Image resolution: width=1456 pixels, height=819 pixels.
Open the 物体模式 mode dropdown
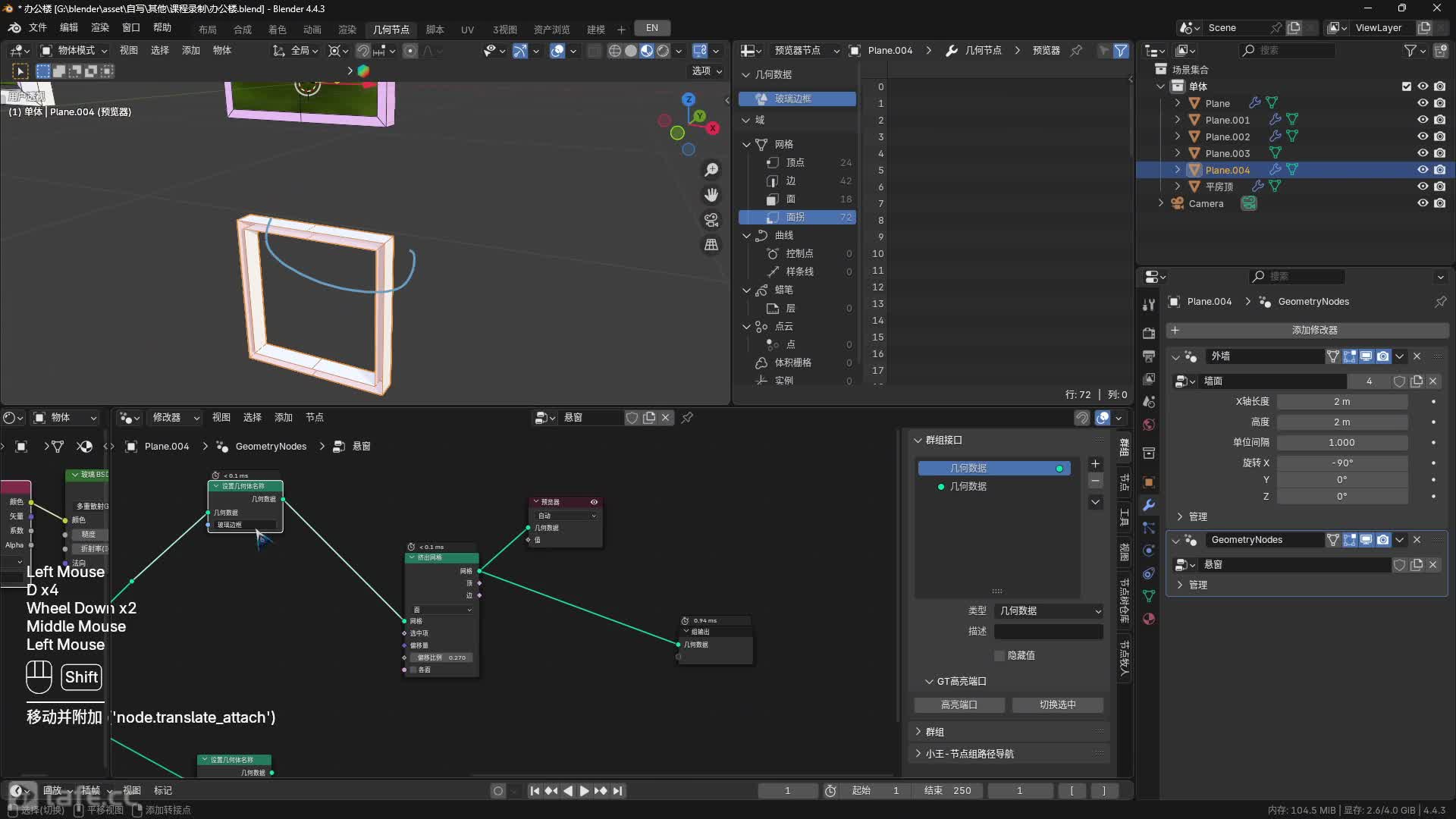(74, 51)
